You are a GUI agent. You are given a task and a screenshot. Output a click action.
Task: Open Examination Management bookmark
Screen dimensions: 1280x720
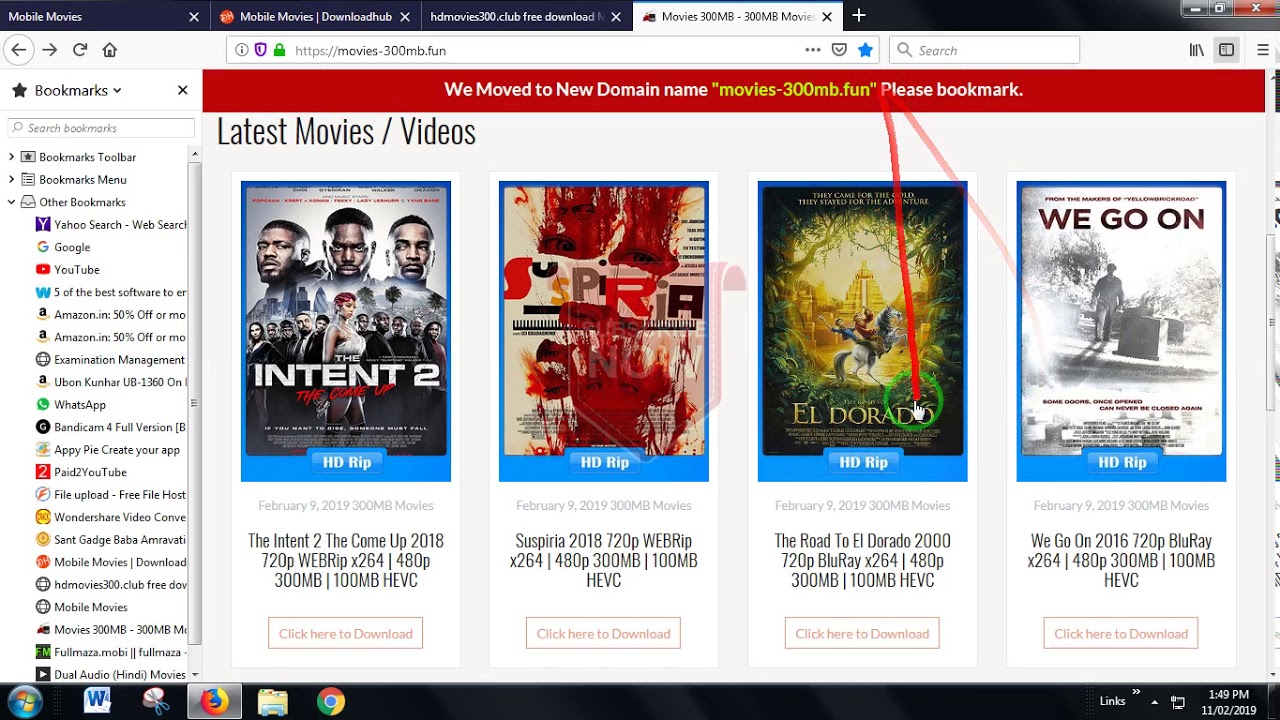[111, 360]
